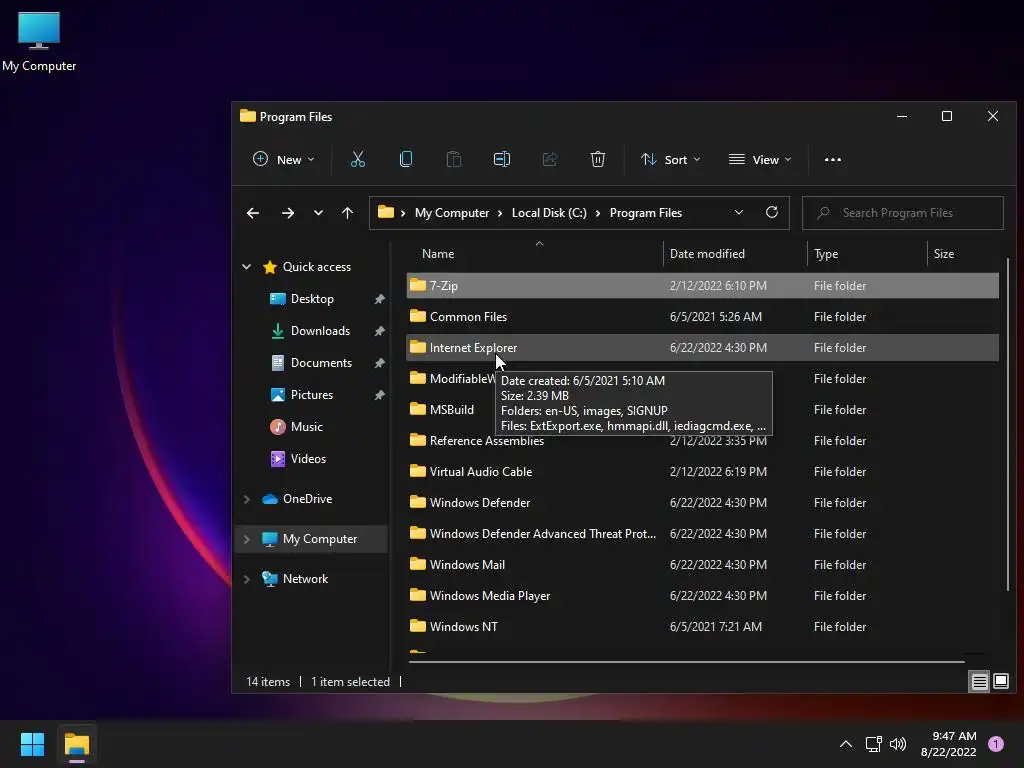Click the 7-Zip folder icon
Viewport: 1024px width, 768px height.
[417, 285]
